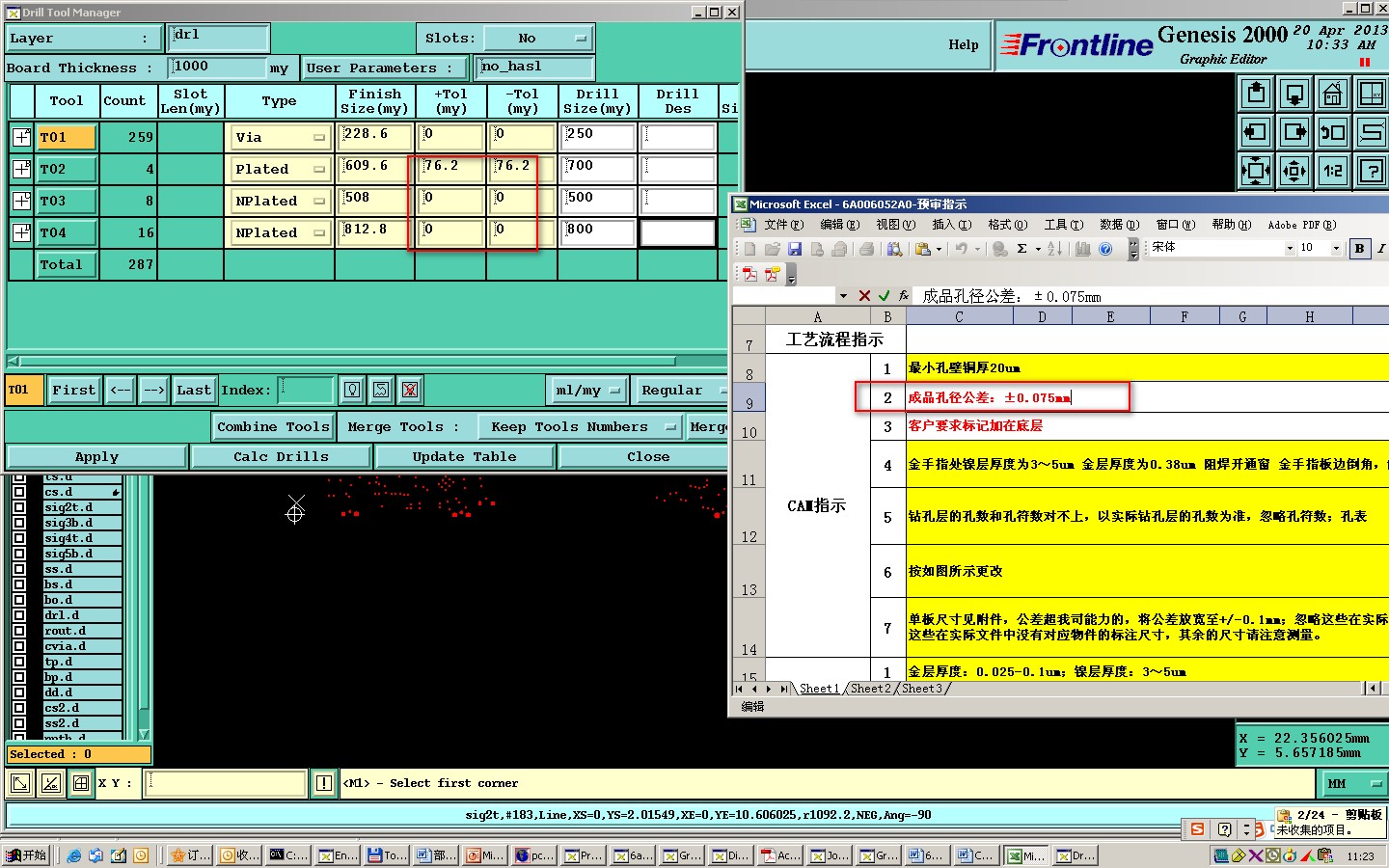Click the AutoSum sigma icon in Excel
The image size is (1389, 868).
coord(1021,249)
